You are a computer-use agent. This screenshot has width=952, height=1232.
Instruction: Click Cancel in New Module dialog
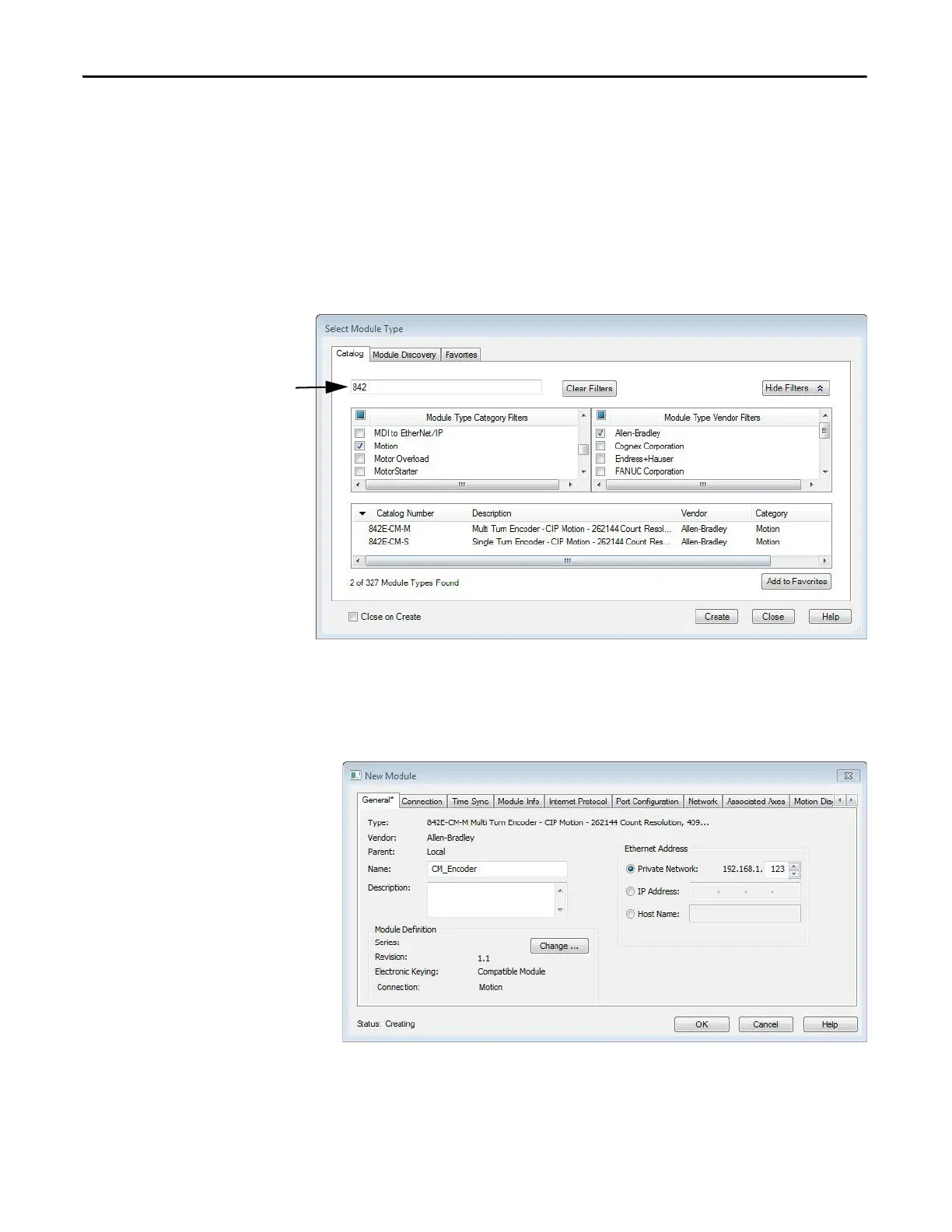pos(765,1024)
